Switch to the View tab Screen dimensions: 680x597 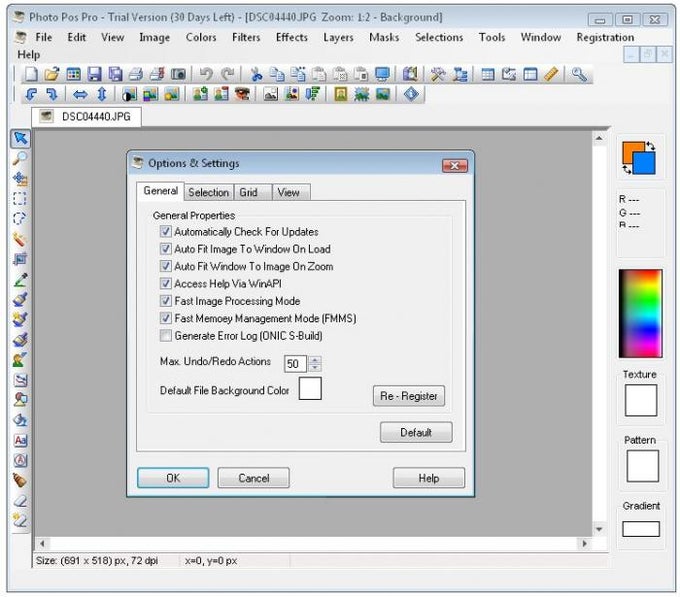[291, 192]
